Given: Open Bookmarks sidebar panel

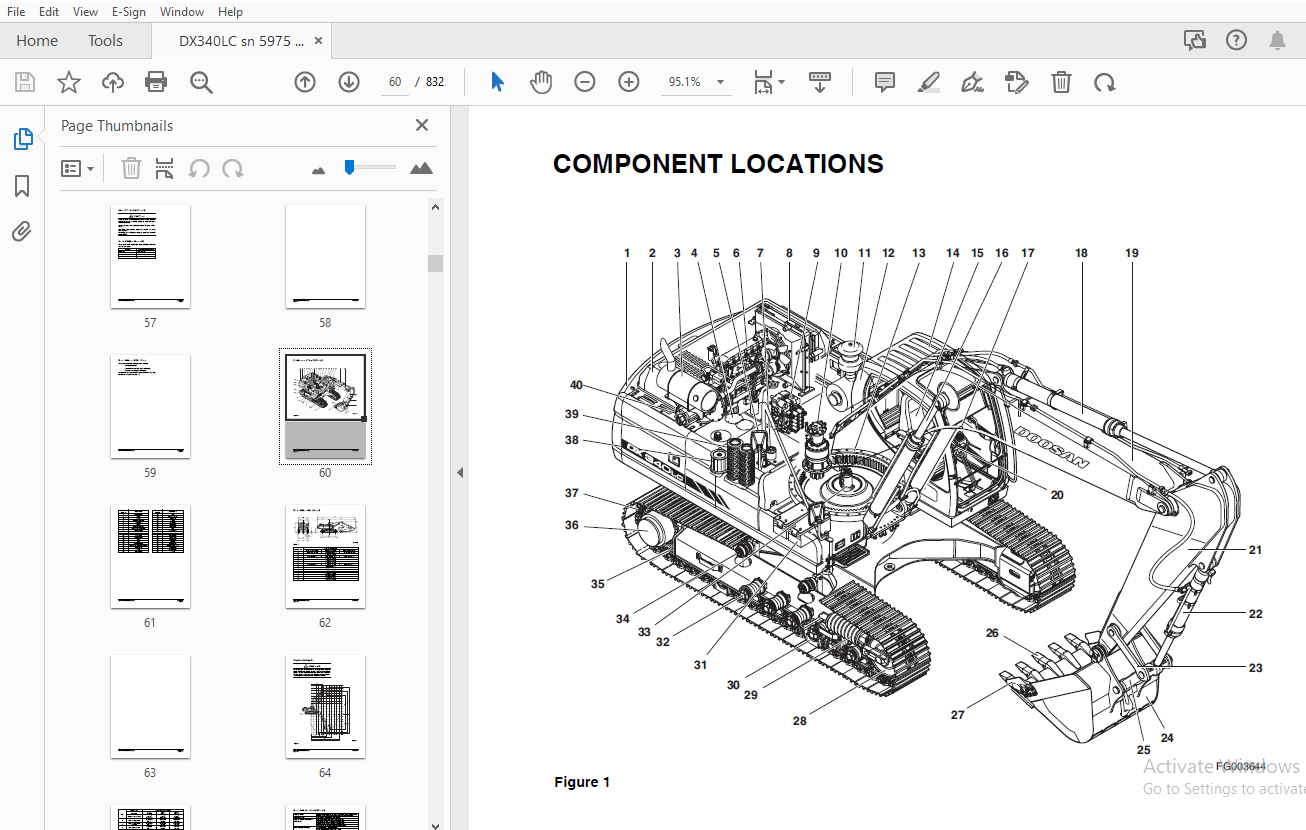Looking at the screenshot, I should (x=22, y=186).
